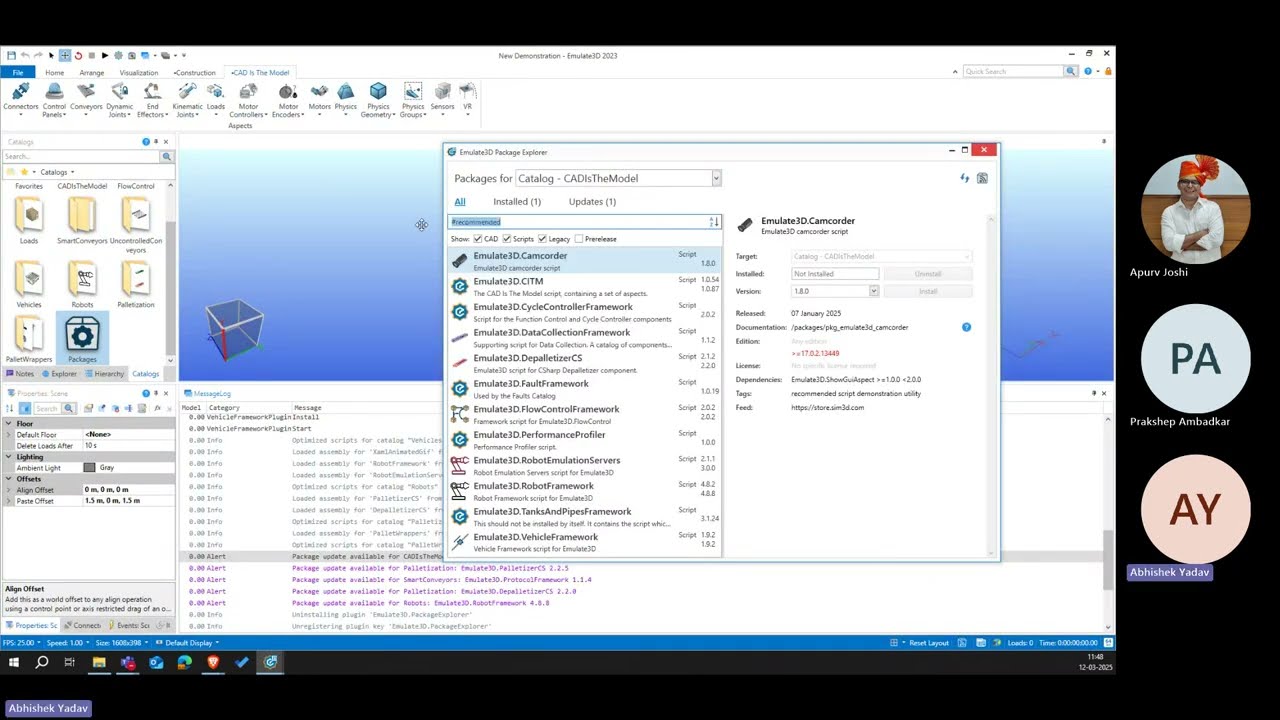Open the Sensors aspect tool
Image resolution: width=1280 pixels, height=720 pixels.
[x=442, y=98]
